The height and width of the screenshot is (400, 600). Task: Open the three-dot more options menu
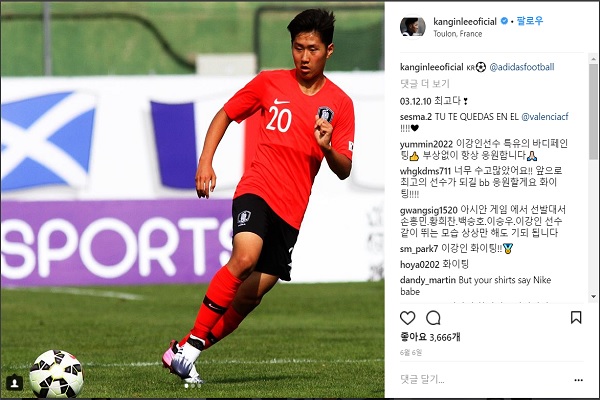click(x=579, y=380)
